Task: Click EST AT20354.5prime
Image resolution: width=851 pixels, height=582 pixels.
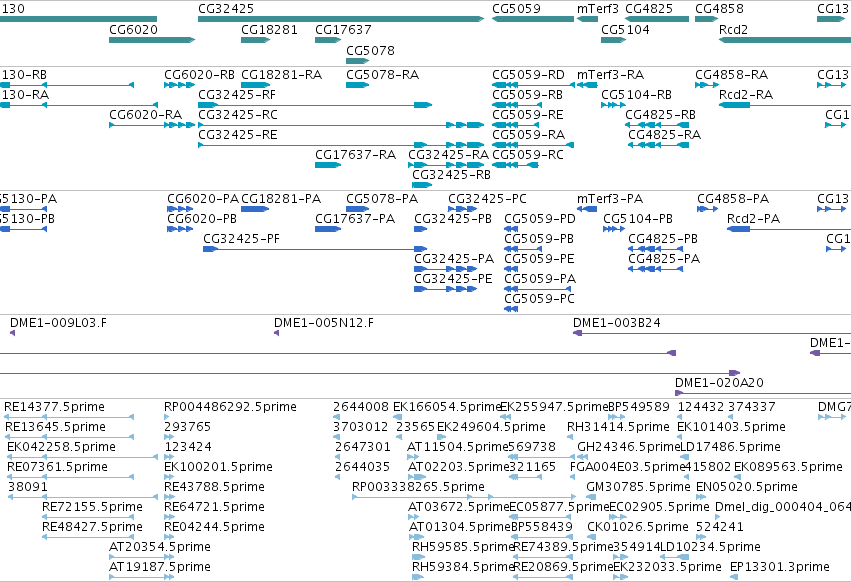Action: [160, 547]
